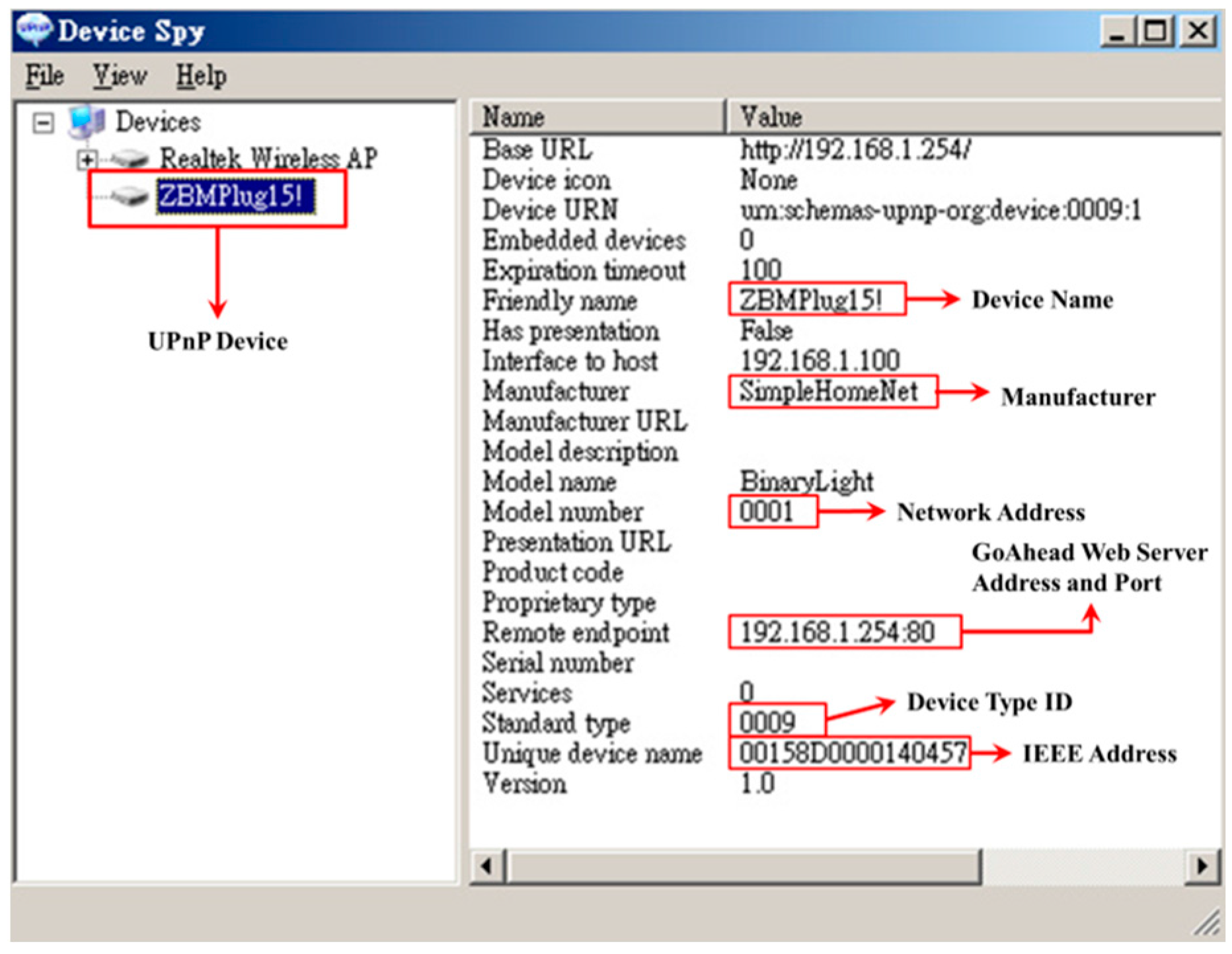The image size is (1232, 954).
Task: Click the Devices computer icon in tree
Action: point(87,122)
